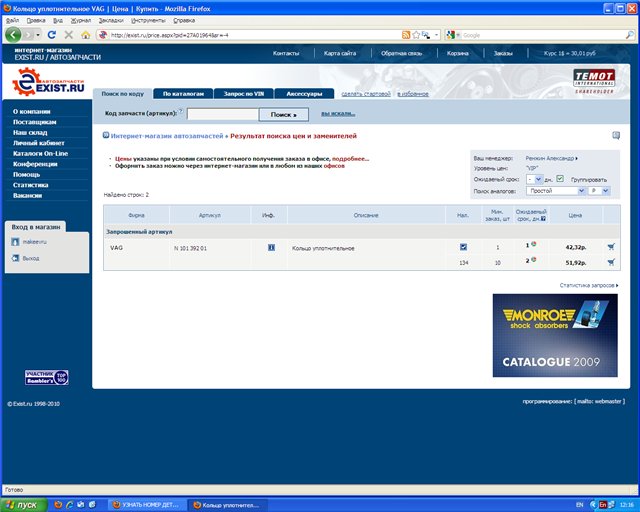The height and width of the screenshot is (512, 640).
Task: Select the Поиск по коду tab
Action: [x=122, y=94]
